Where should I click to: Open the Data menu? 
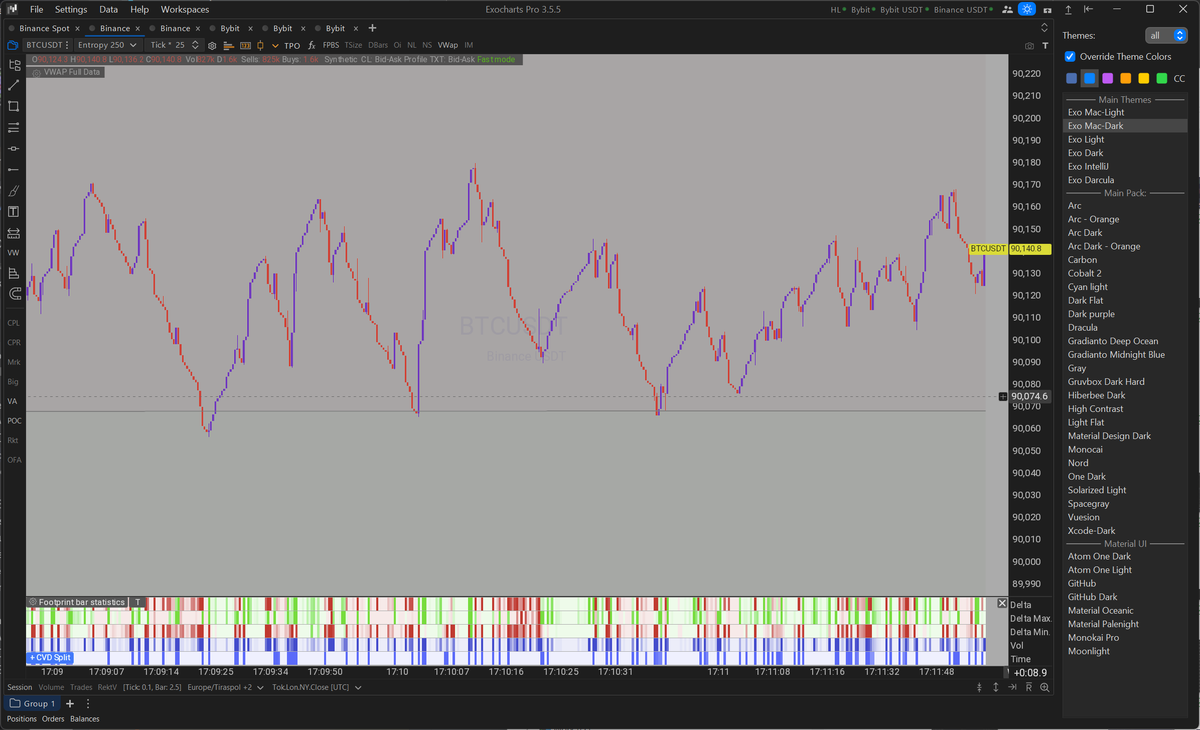click(108, 9)
